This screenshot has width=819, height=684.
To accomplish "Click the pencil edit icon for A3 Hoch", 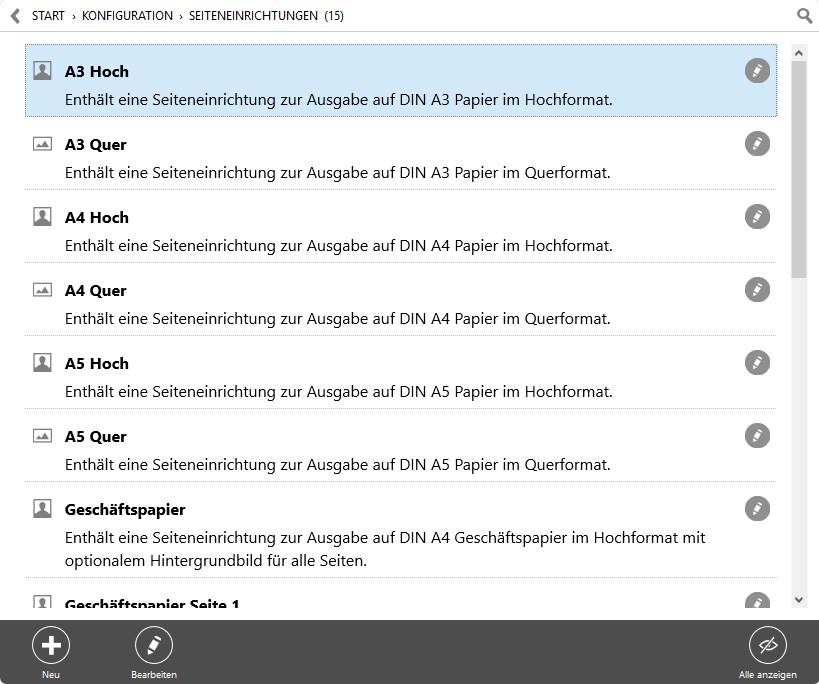I will [757, 70].
